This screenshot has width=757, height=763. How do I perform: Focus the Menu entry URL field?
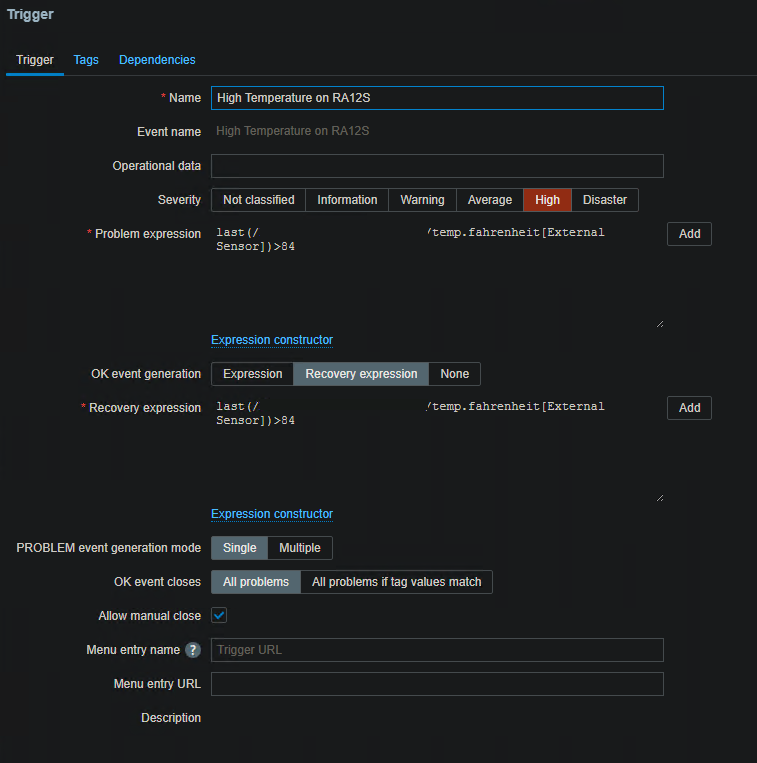(x=437, y=684)
